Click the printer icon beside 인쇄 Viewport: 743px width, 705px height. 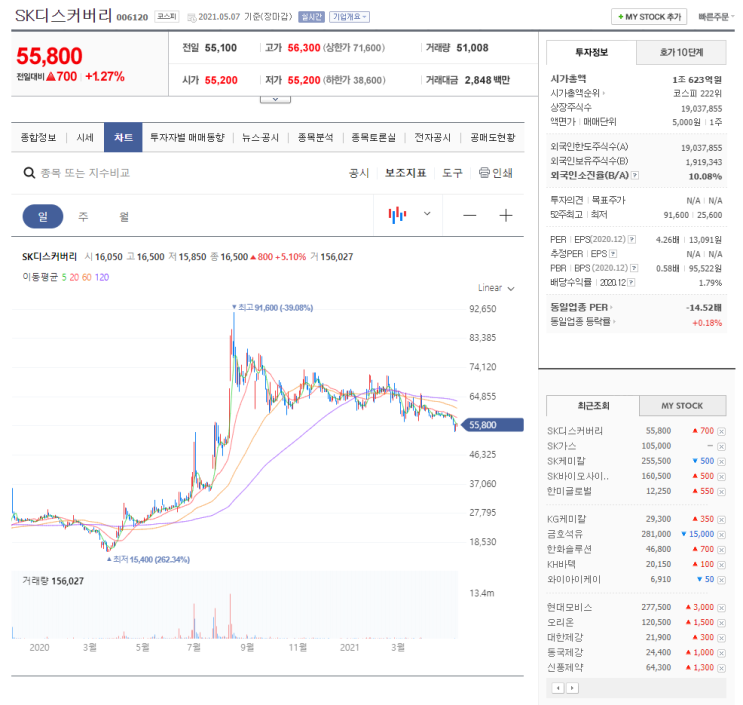pos(484,172)
